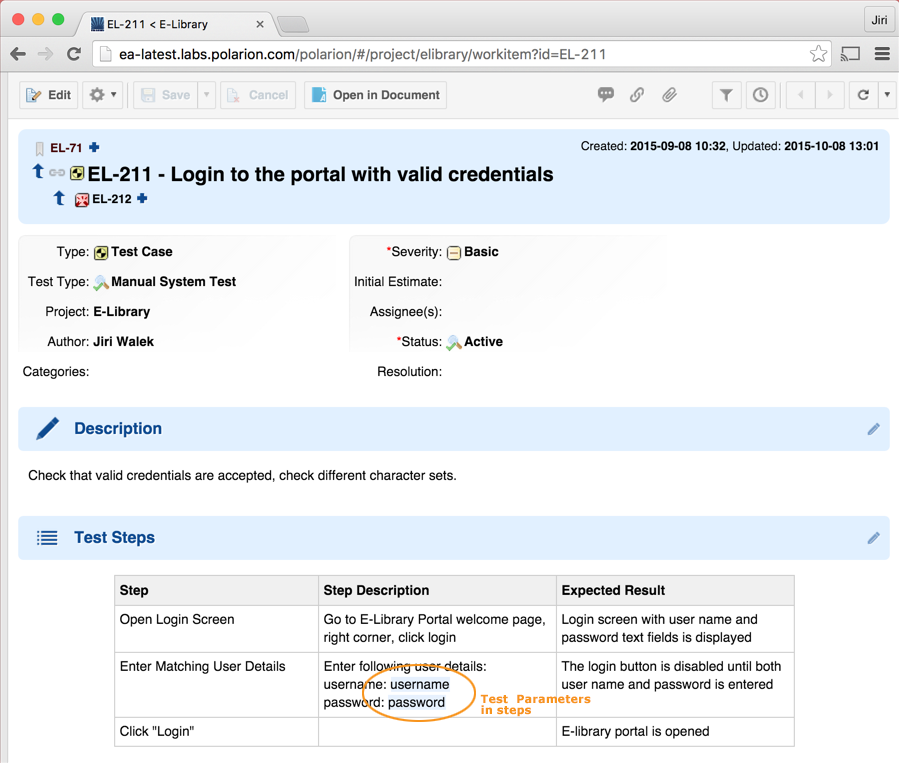Viewport: 899px width, 763px height.
Task: Expand dropdown arrow beside refresh button
Action: (x=887, y=95)
